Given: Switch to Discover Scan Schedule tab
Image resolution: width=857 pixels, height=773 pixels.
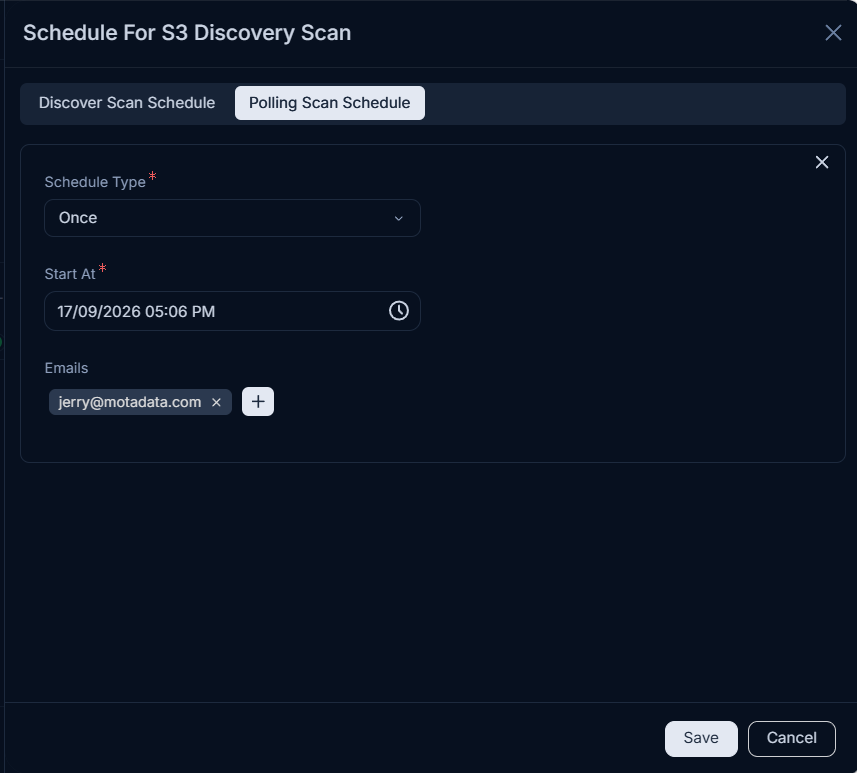Looking at the screenshot, I should click(127, 103).
